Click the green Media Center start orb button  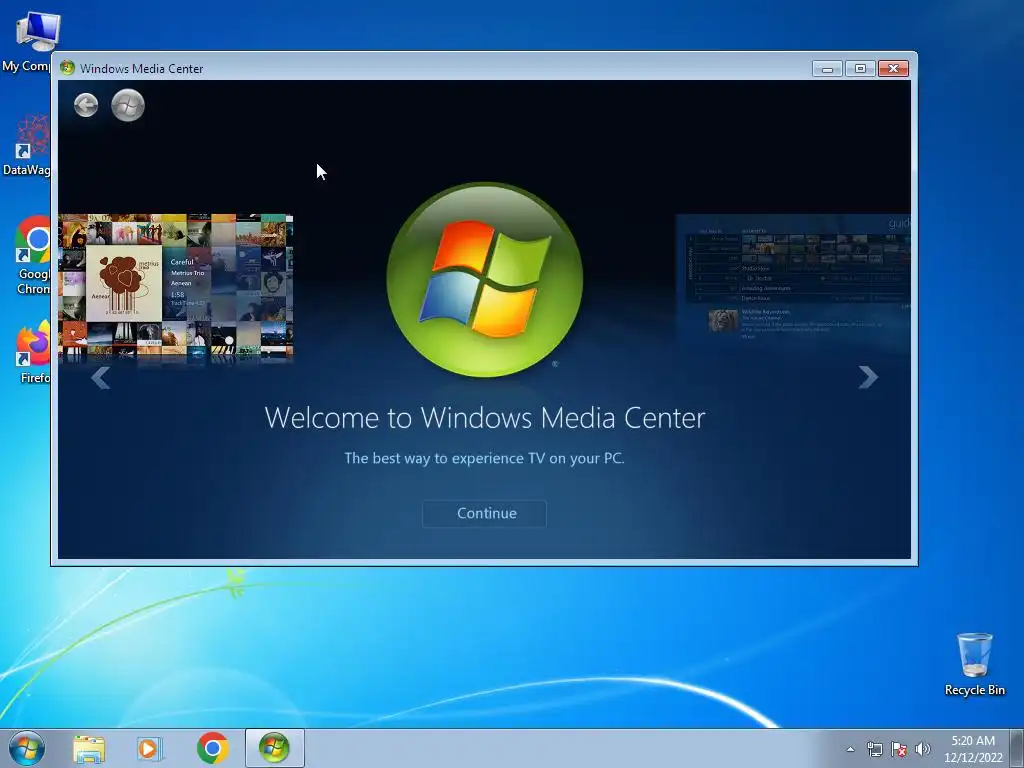128,105
